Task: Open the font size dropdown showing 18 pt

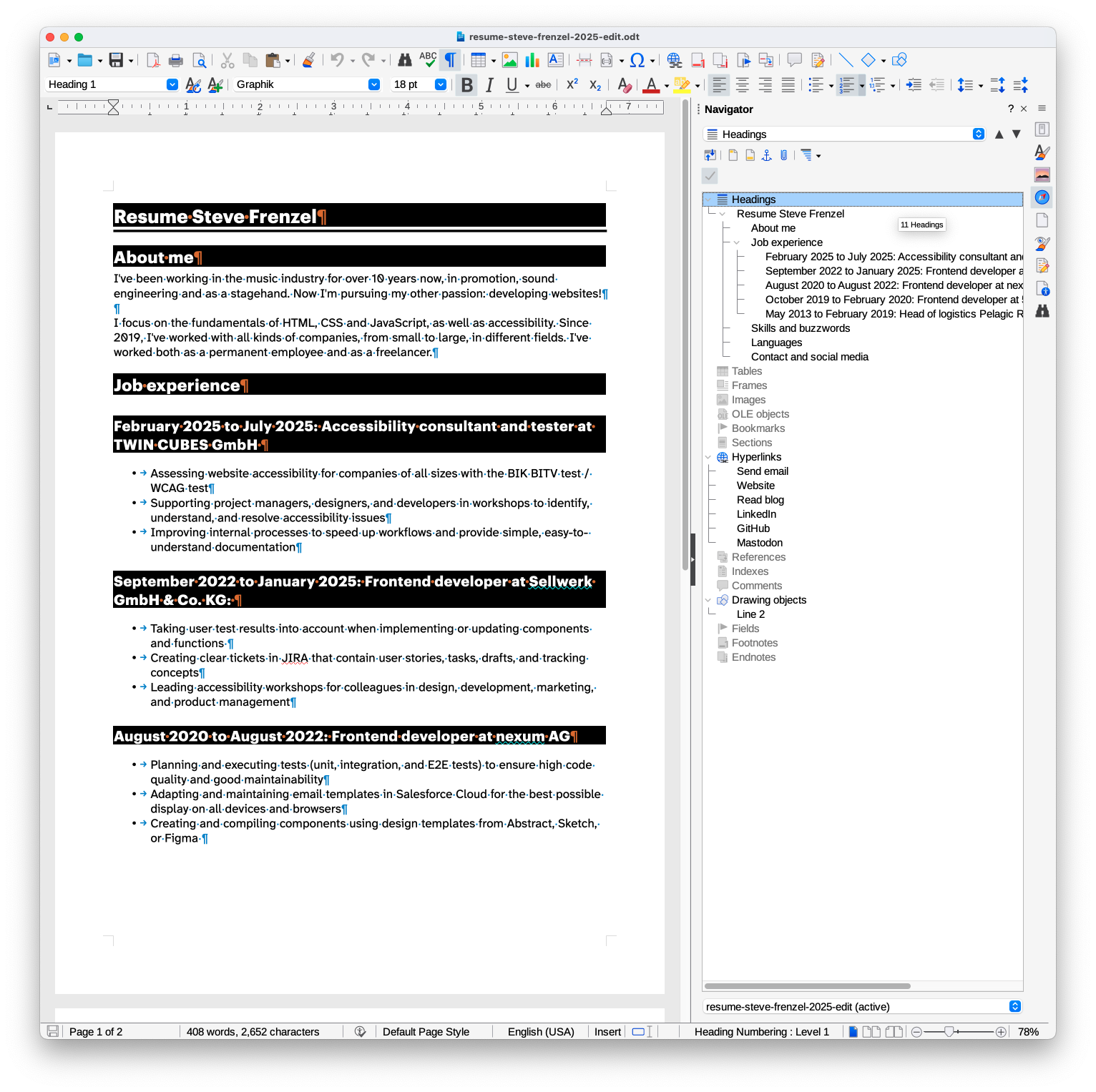Action: click(x=441, y=84)
